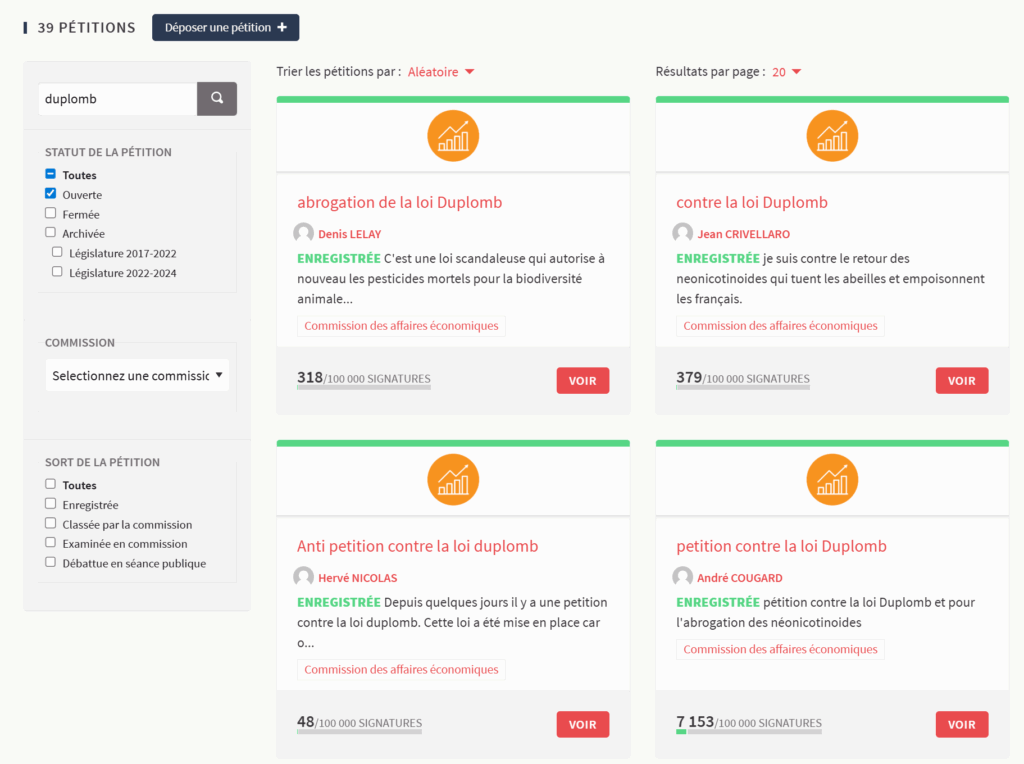Click the chart icon above 'abrogation de la loi Duplomb'
1024x764 pixels.
(x=453, y=136)
